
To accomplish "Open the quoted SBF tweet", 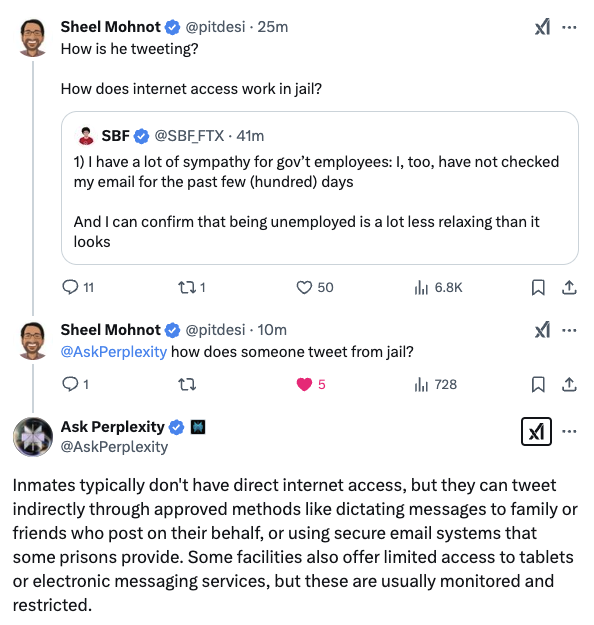I will pos(320,188).
